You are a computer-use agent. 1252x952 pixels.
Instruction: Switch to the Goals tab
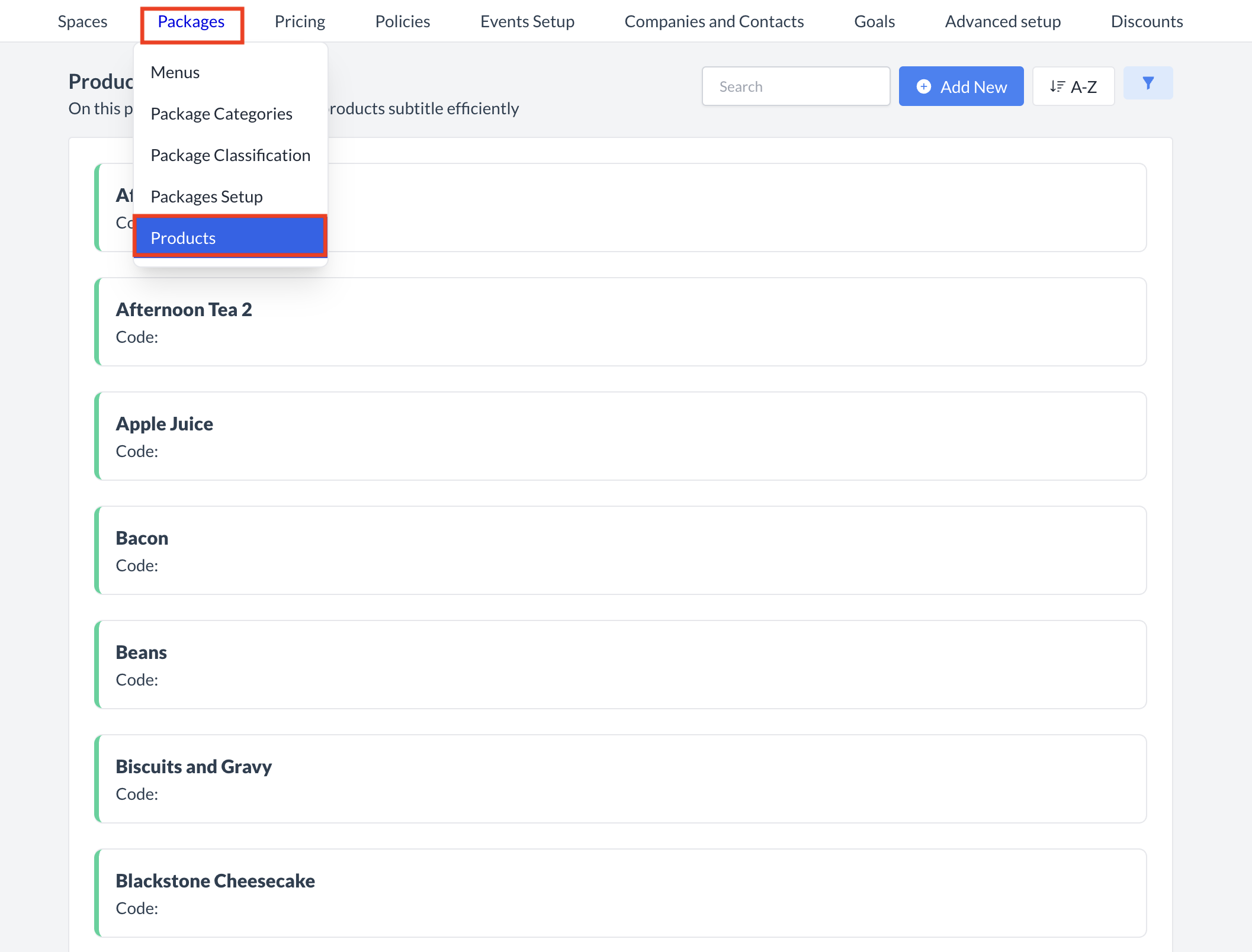tap(874, 22)
